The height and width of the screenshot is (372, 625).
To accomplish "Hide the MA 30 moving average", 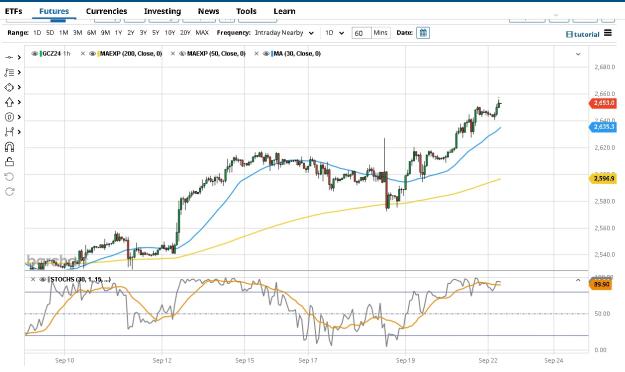I will click(266, 53).
